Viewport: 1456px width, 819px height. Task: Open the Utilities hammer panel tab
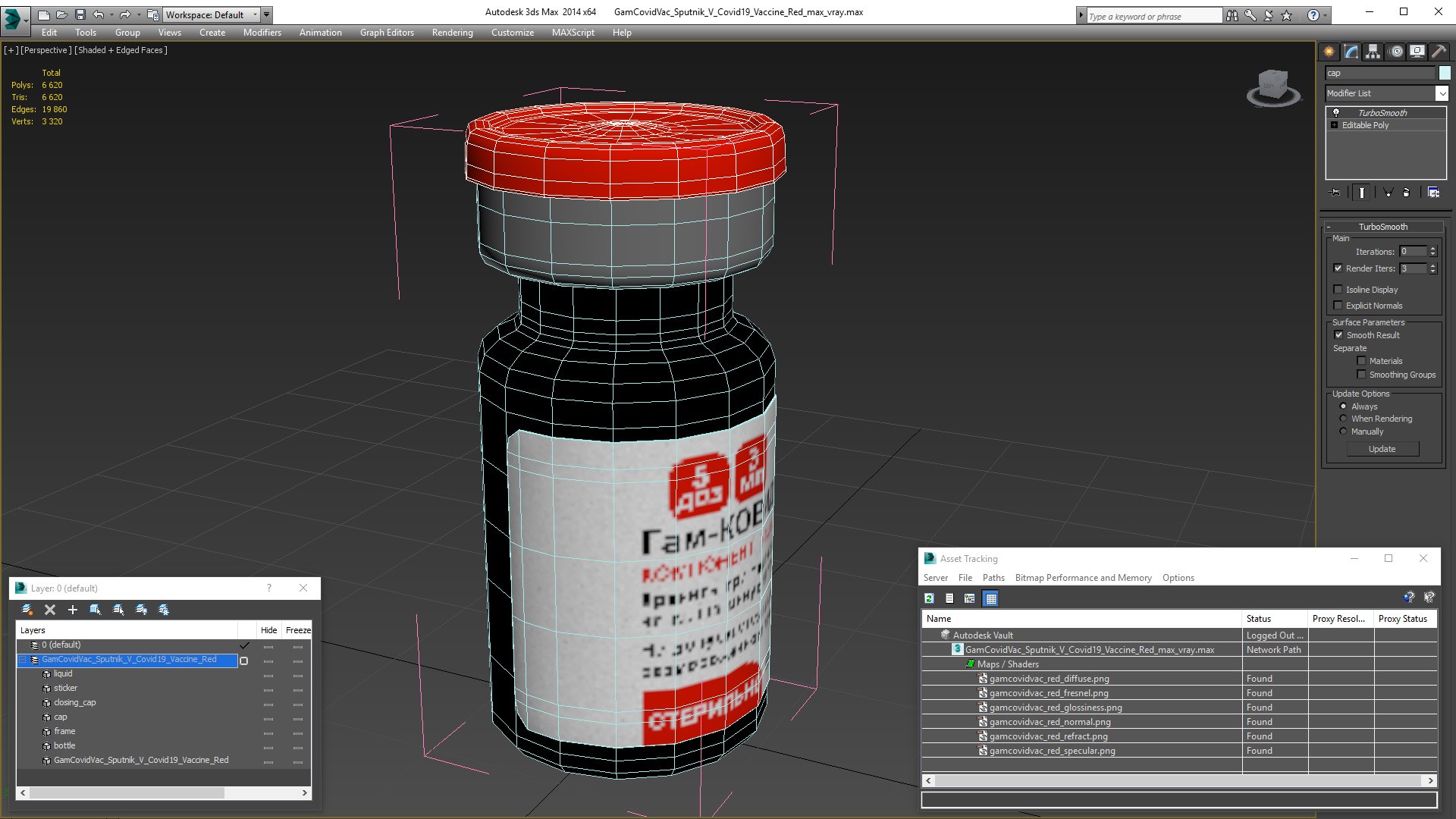pos(1439,52)
